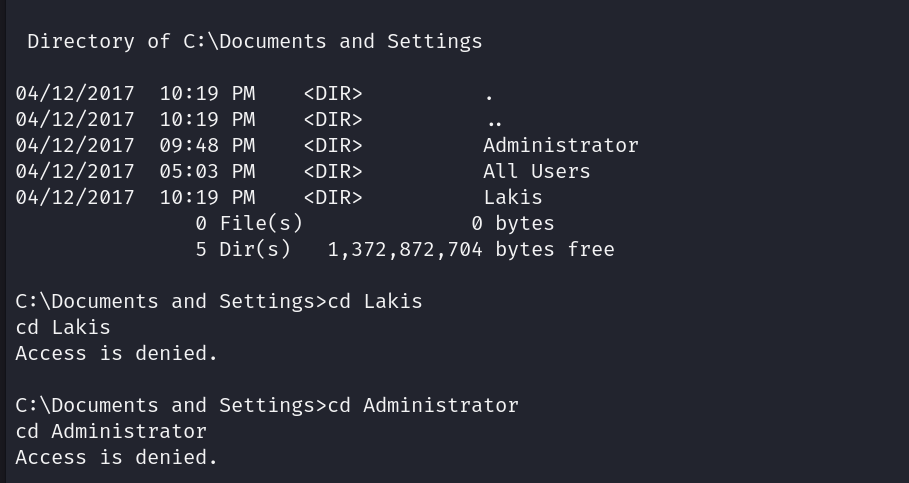The image size is (909, 483).
Task: Click the '1,372,872,704 bytes free' text
Action: click(x=471, y=249)
